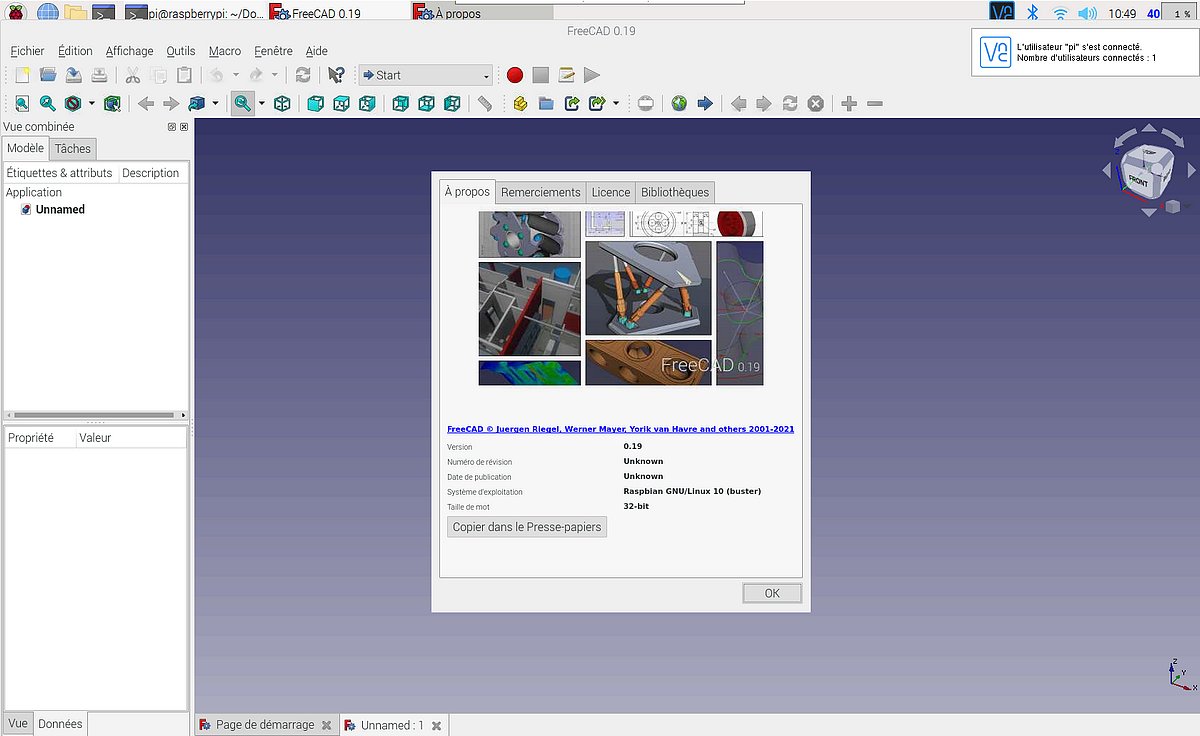This screenshot has height=736, width=1200.
Task: Save the document using the toolbar icon
Action: click(x=74, y=75)
